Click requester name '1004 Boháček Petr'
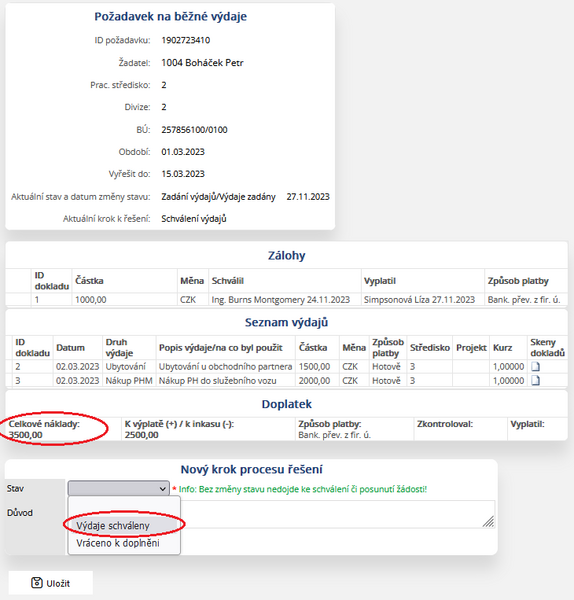 pyautogui.click(x=202, y=63)
